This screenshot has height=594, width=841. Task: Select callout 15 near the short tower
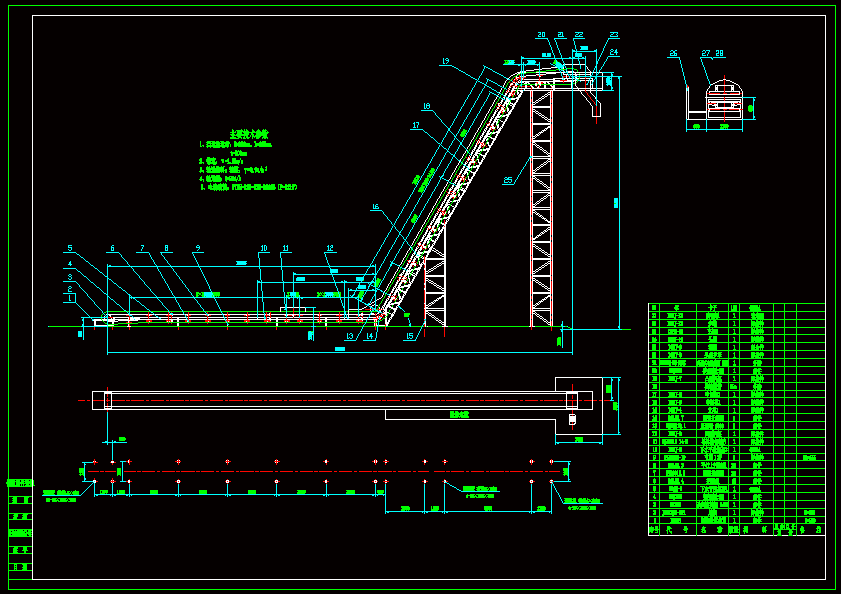point(410,336)
